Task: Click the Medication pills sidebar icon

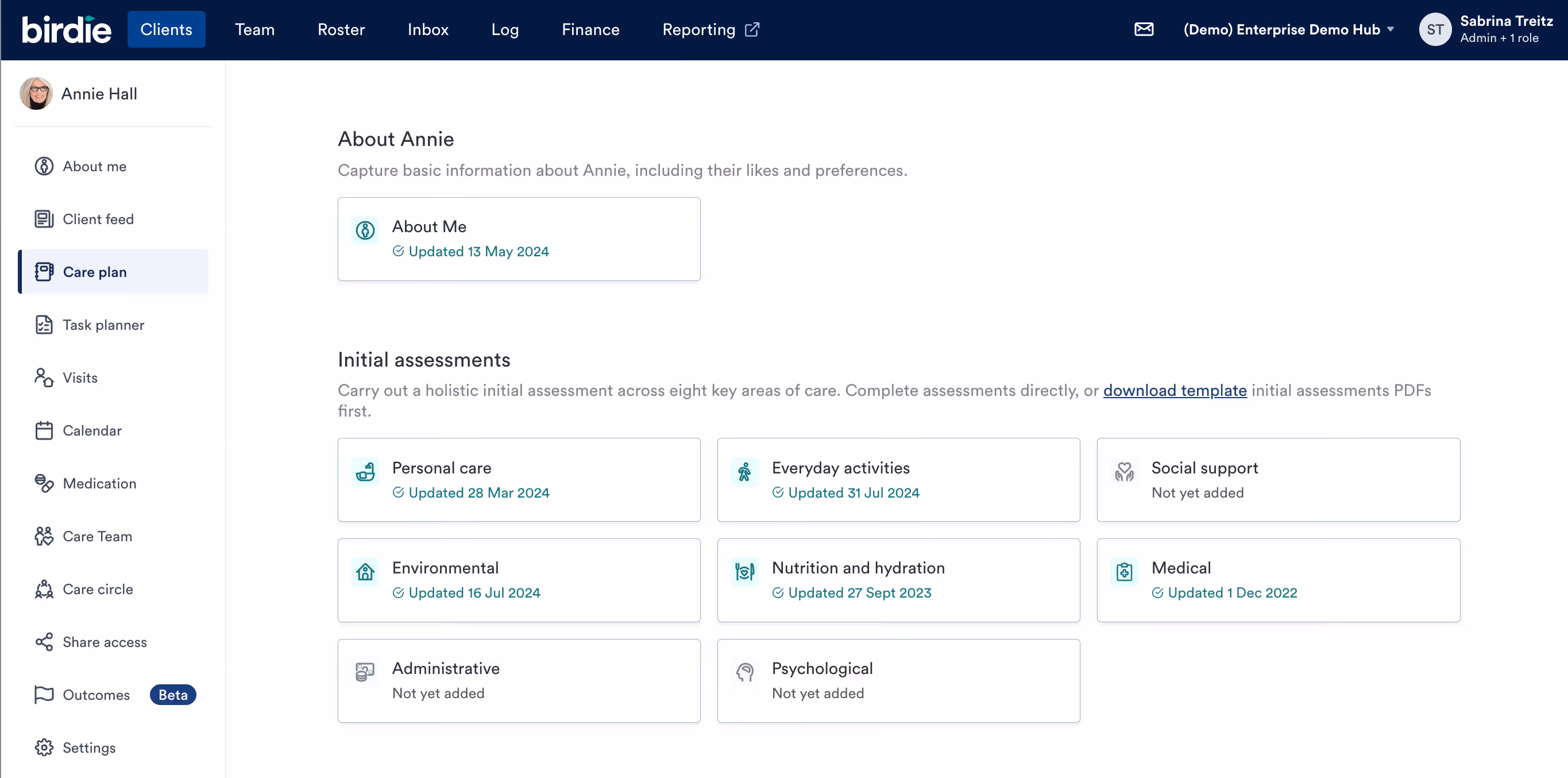Action: pyautogui.click(x=44, y=483)
